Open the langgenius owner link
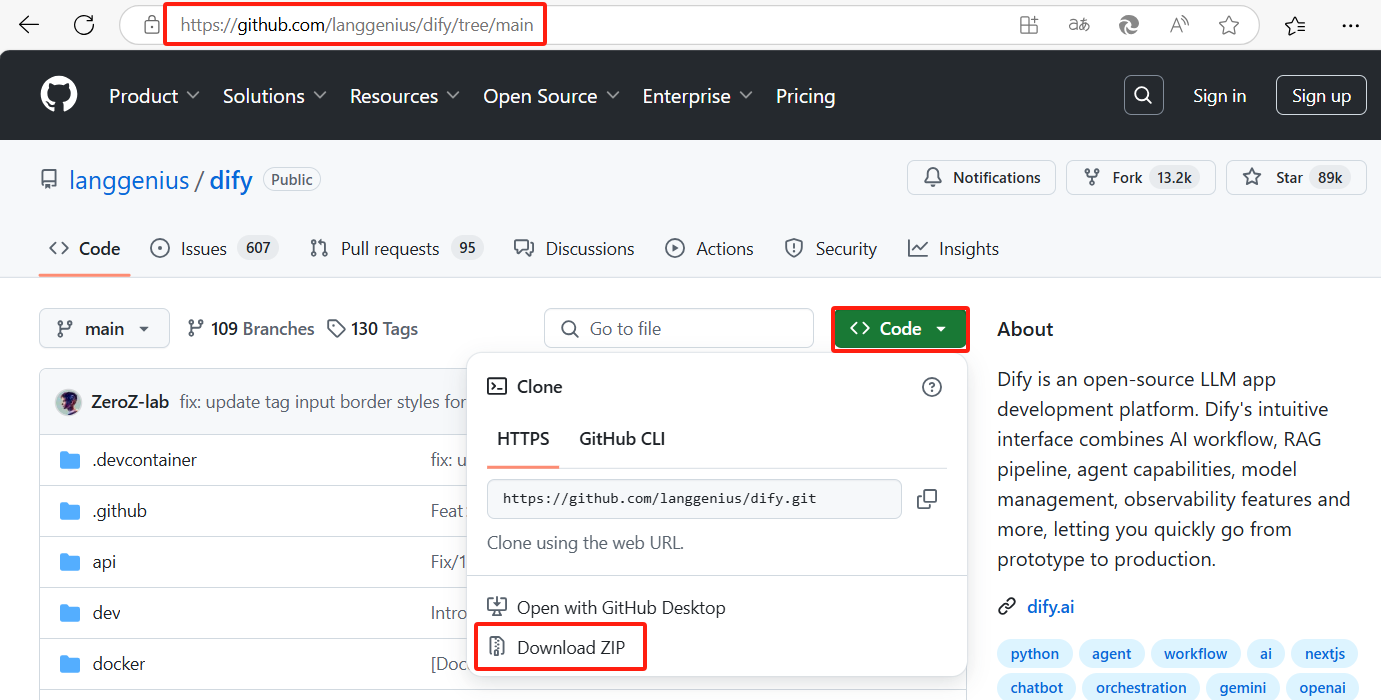 (x=129, y=180)
